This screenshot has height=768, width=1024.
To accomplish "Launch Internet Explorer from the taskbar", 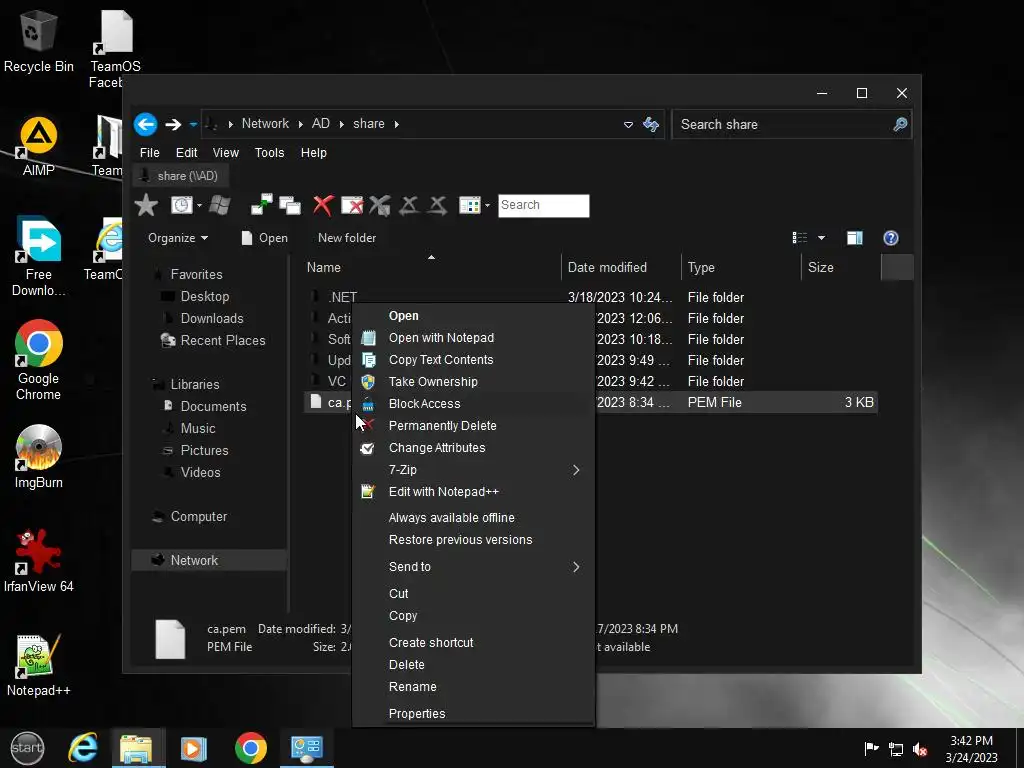I will pyautogui.click(x=84, y=748).
